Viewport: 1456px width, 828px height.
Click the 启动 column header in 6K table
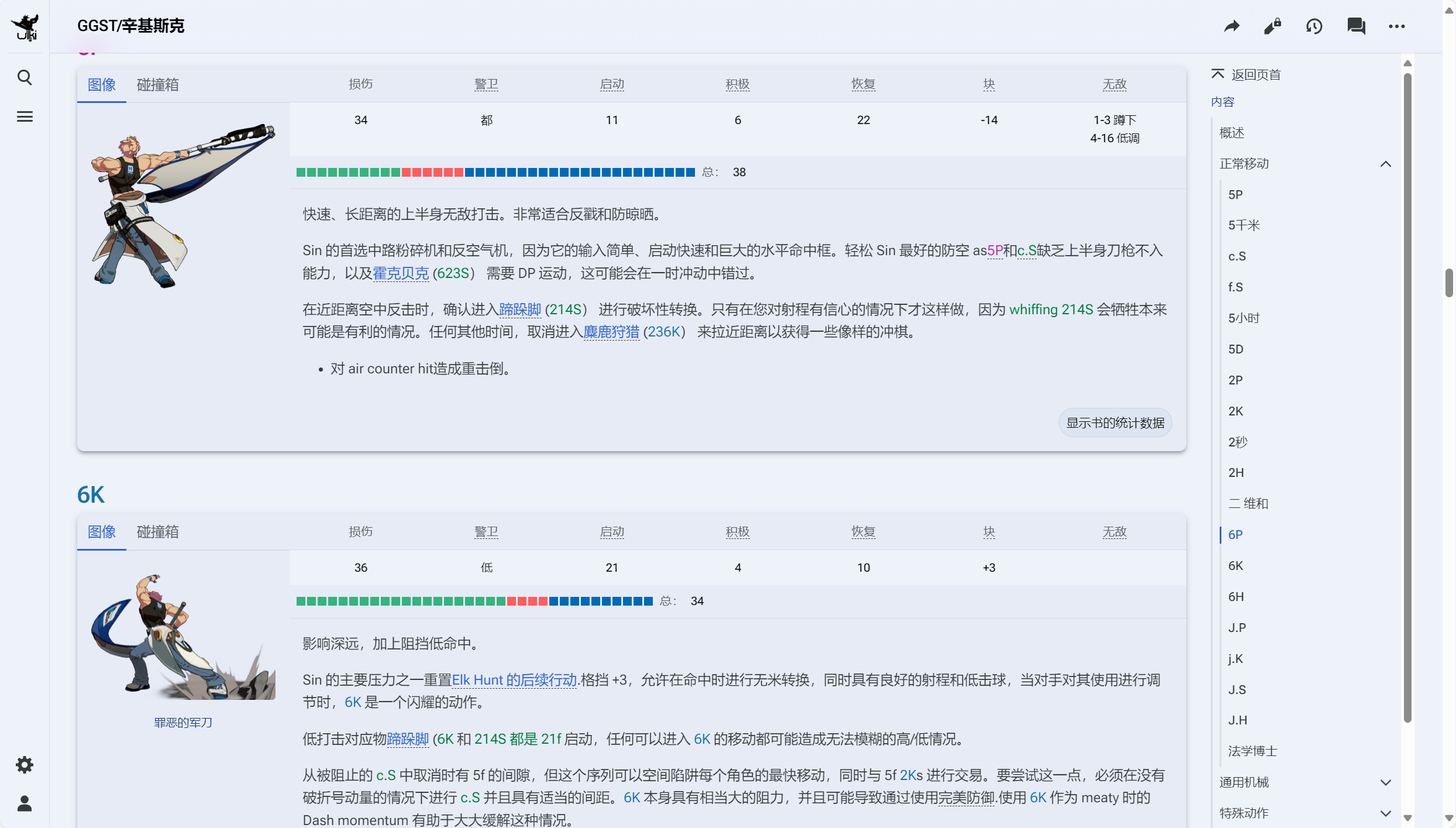pyautogui.click(x=612, y=532)
